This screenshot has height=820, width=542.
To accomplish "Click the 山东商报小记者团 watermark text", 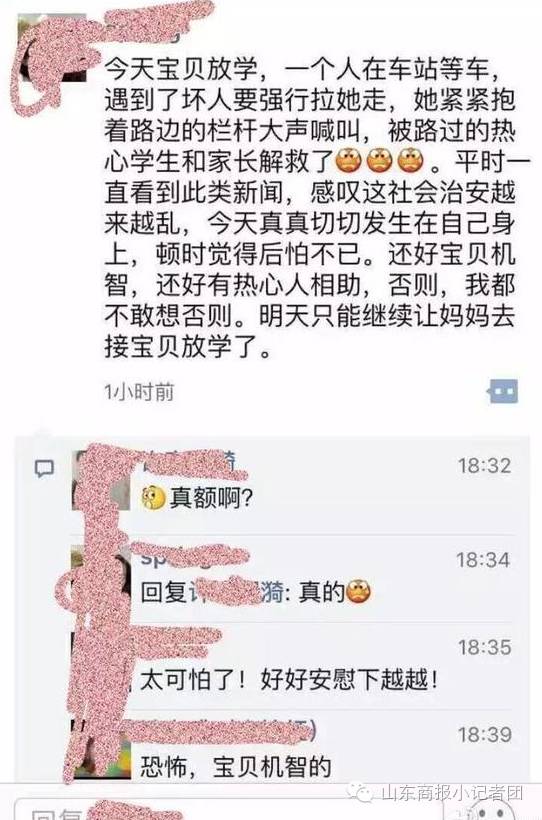I will 453,793.
